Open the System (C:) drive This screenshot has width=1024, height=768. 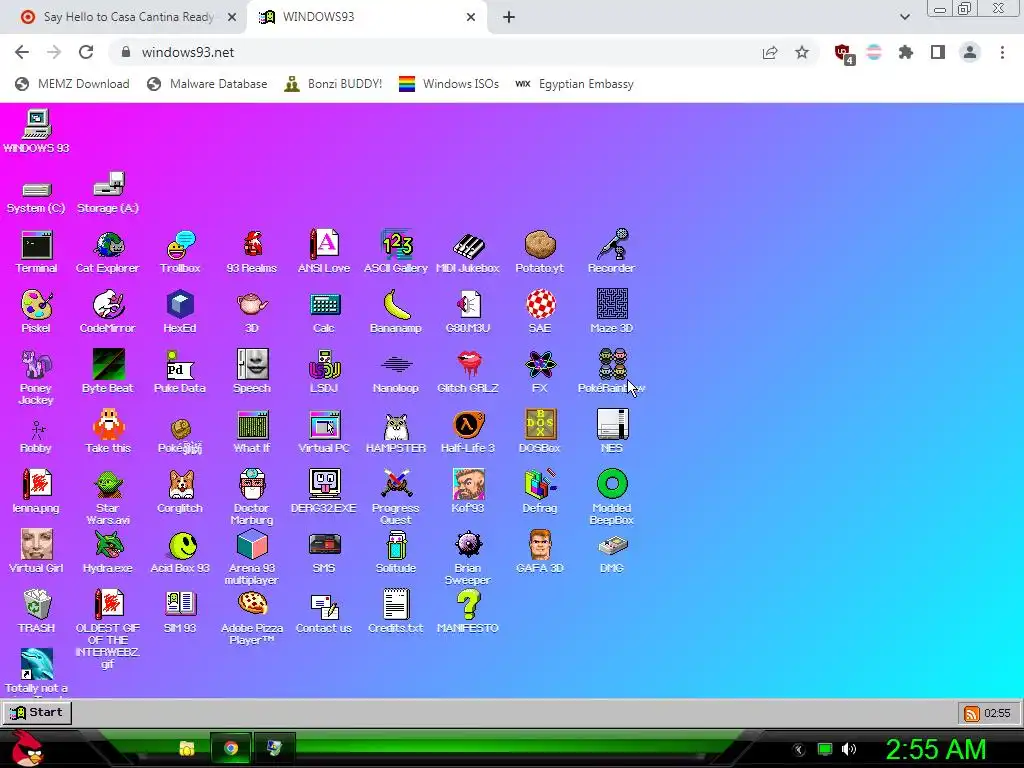click(37, 197)
